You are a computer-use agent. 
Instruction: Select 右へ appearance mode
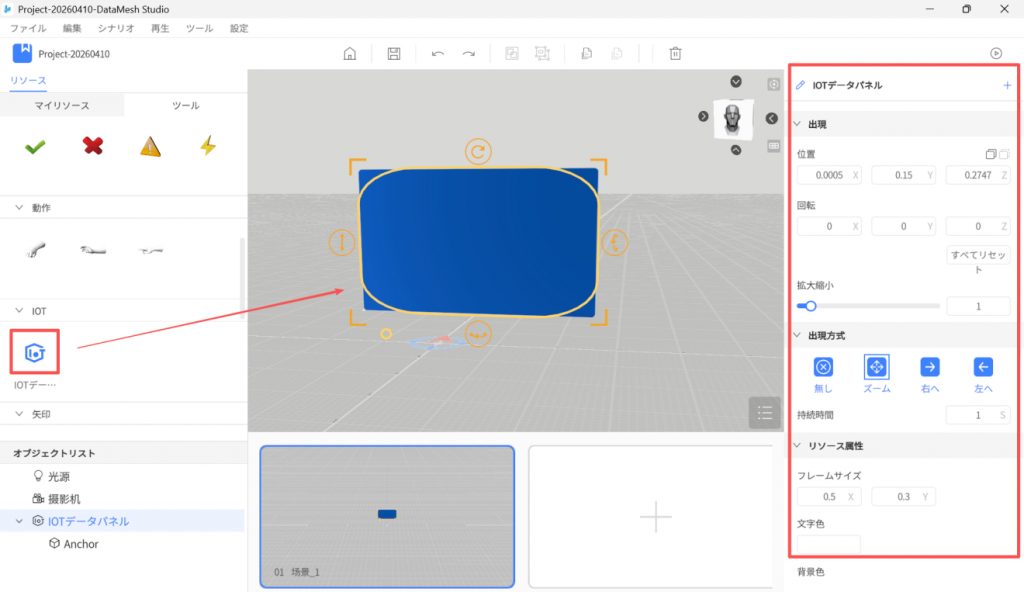(x=930, y=367)
